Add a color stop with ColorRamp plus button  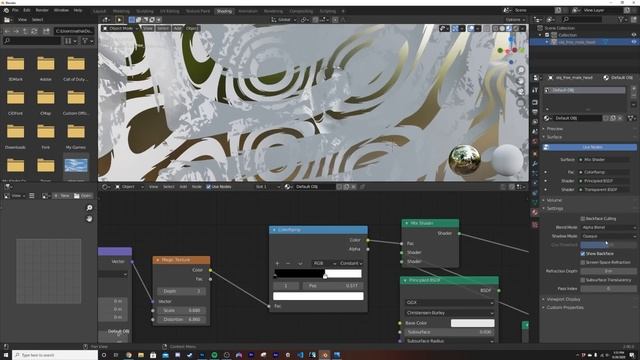[x=278, y=263]
